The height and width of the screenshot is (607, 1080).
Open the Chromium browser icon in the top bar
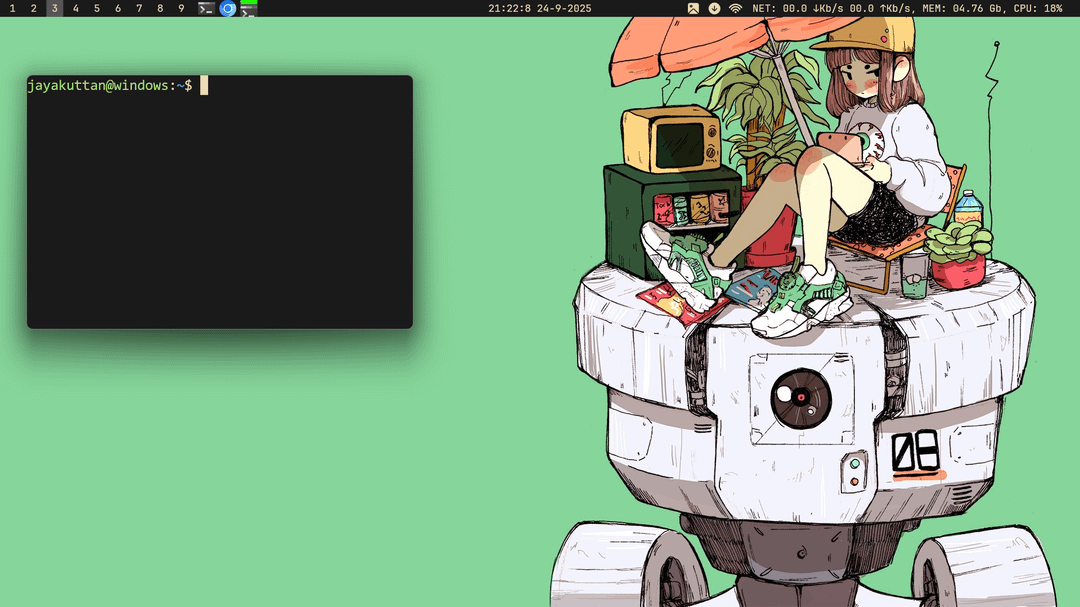[x=227, y=8]
